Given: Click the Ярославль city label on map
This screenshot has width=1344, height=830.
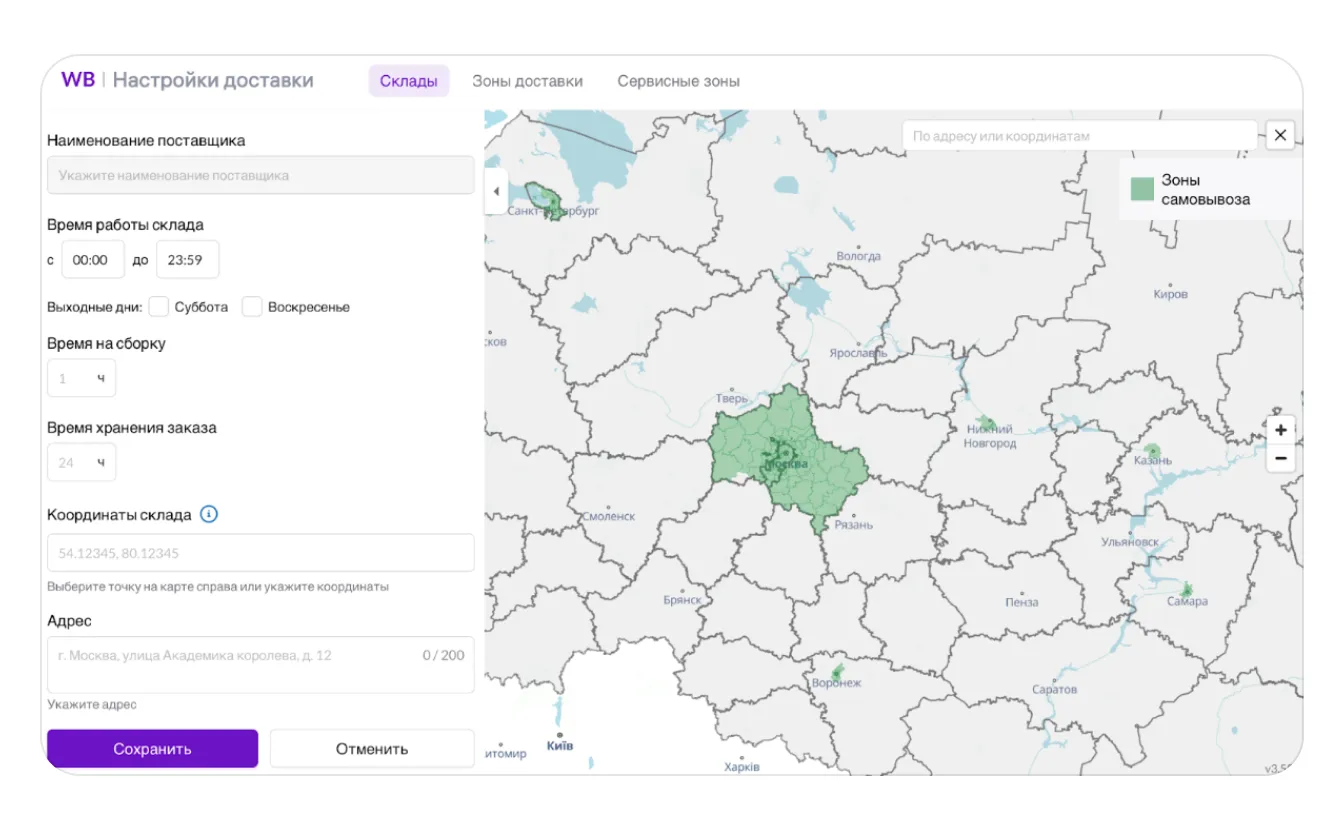Looking at the screenshot, I should 858,353.
